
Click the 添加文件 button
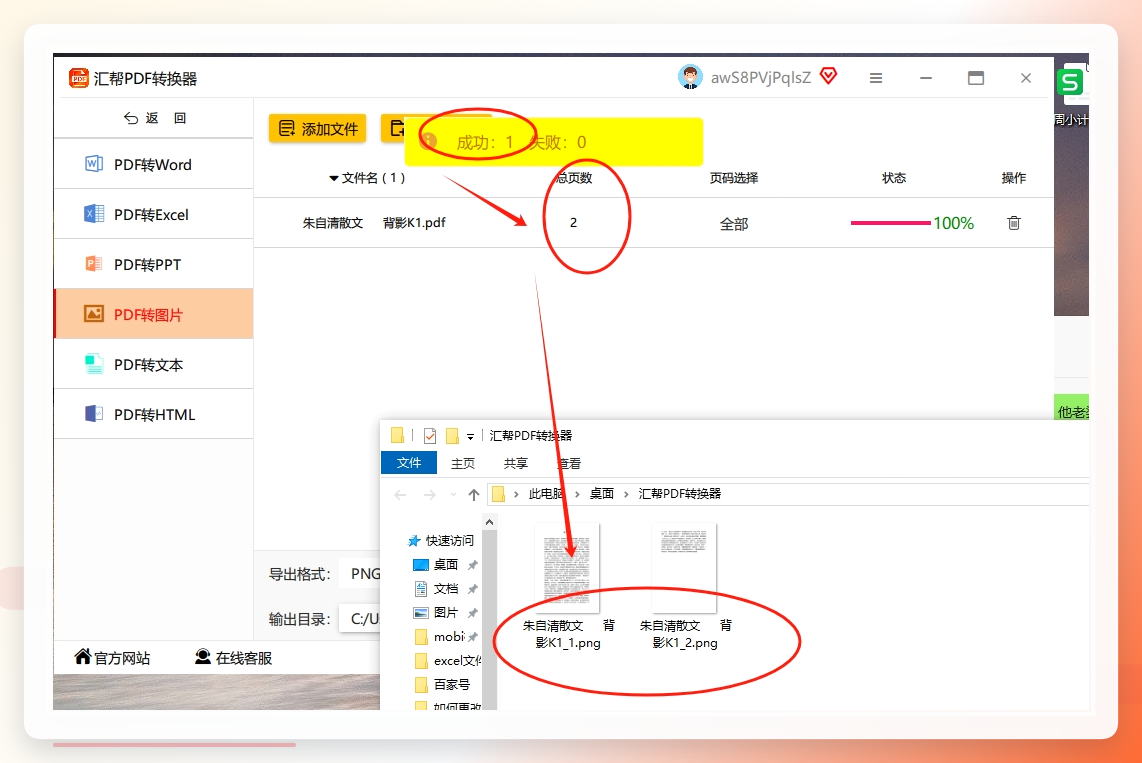tap(318, 129)
